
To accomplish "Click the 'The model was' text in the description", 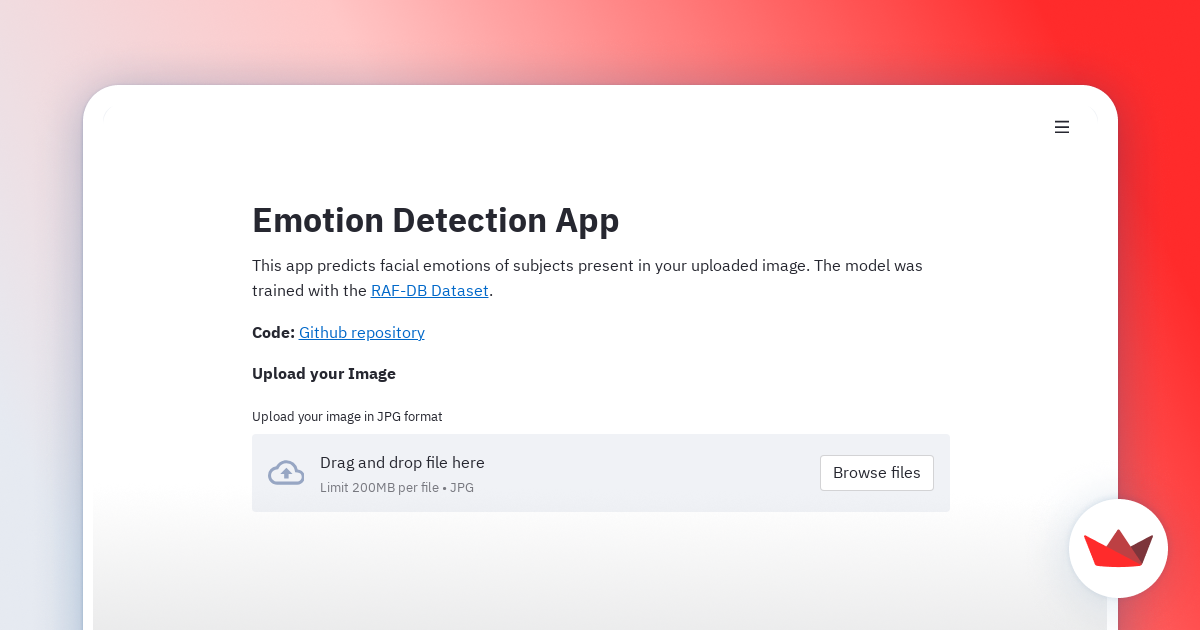I will (868, 266).
